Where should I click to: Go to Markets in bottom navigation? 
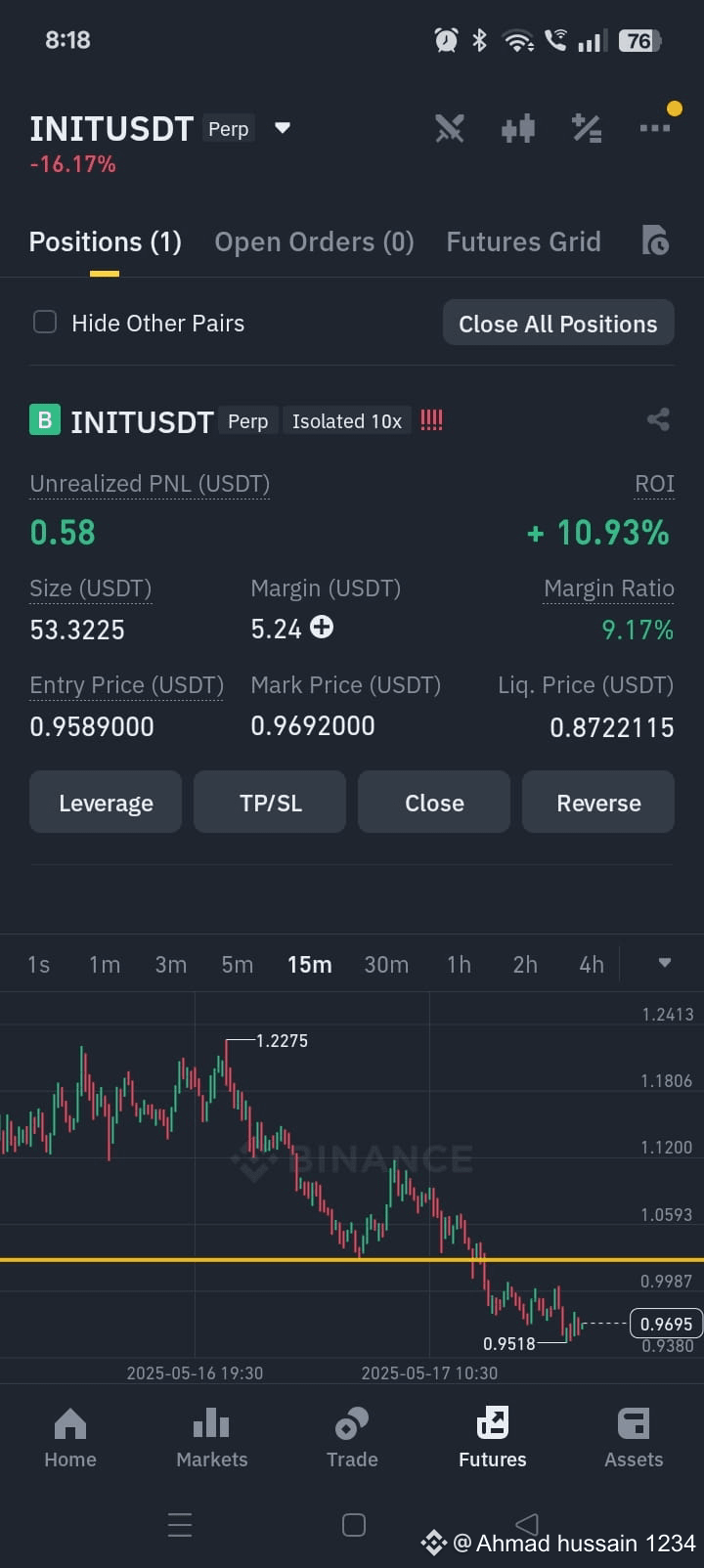pos(212,1437)
